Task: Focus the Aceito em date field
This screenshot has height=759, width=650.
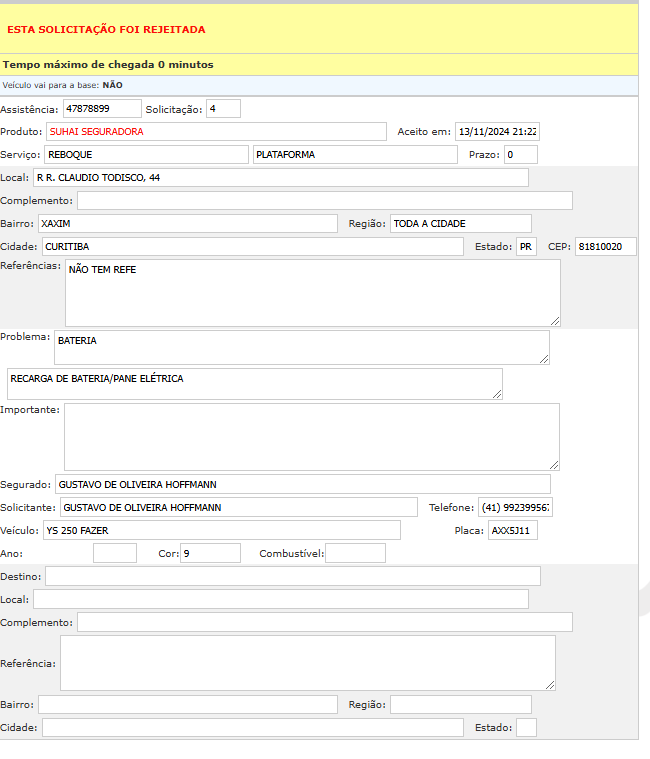Action: point(497,131)
